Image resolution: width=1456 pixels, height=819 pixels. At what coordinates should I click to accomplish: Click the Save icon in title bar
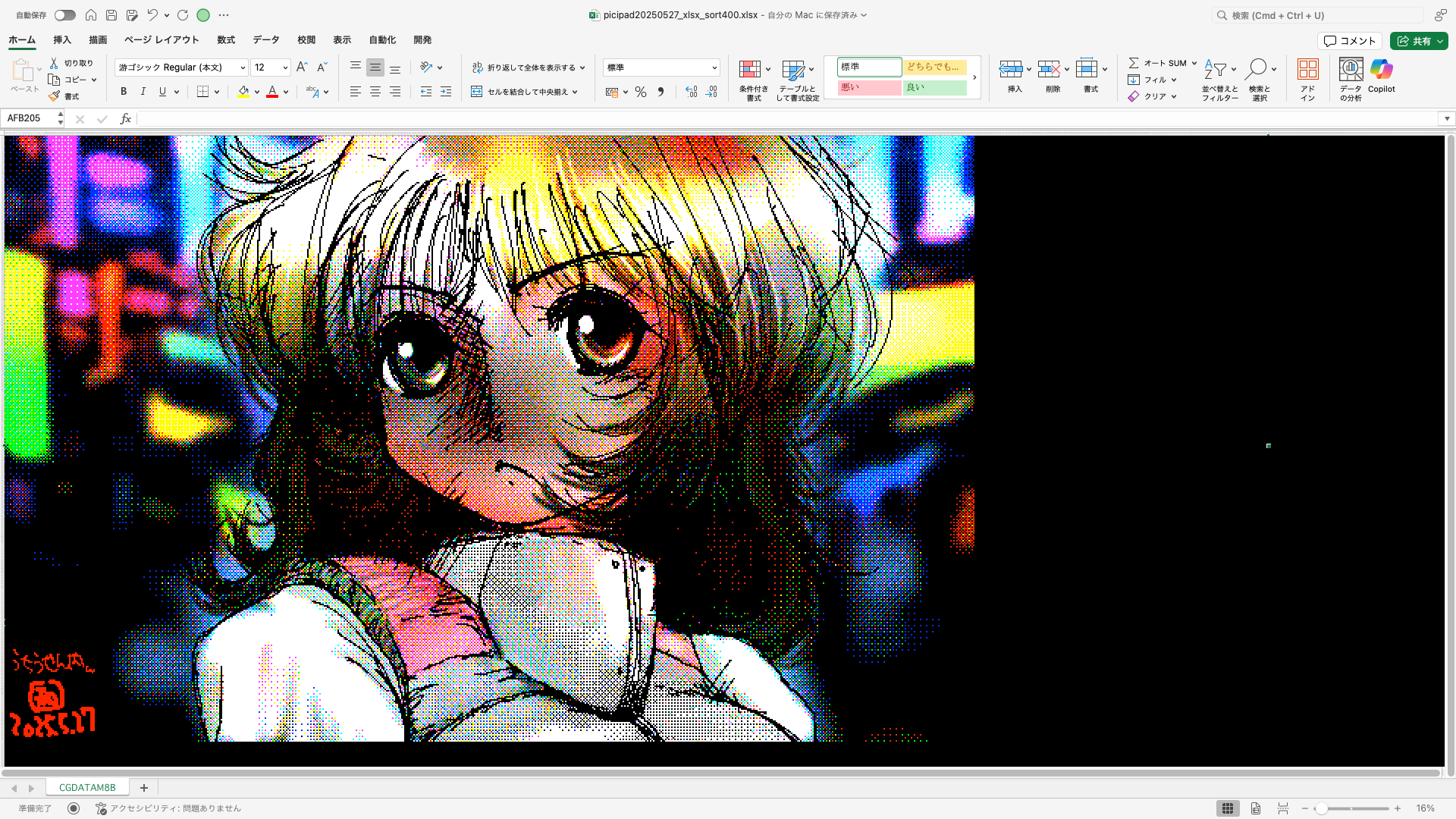click(111, 15)
